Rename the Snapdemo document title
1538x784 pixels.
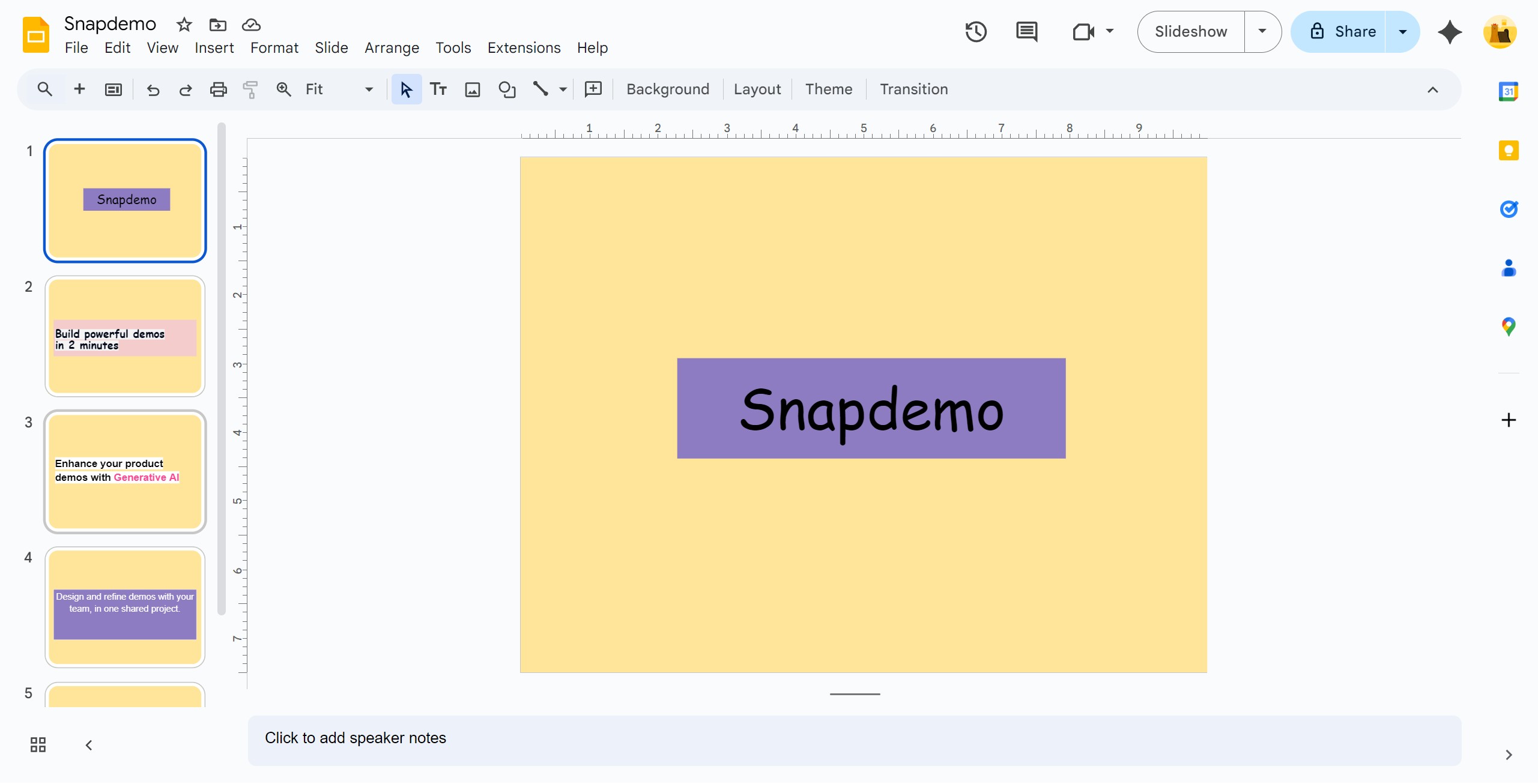[x=110, y=24]
